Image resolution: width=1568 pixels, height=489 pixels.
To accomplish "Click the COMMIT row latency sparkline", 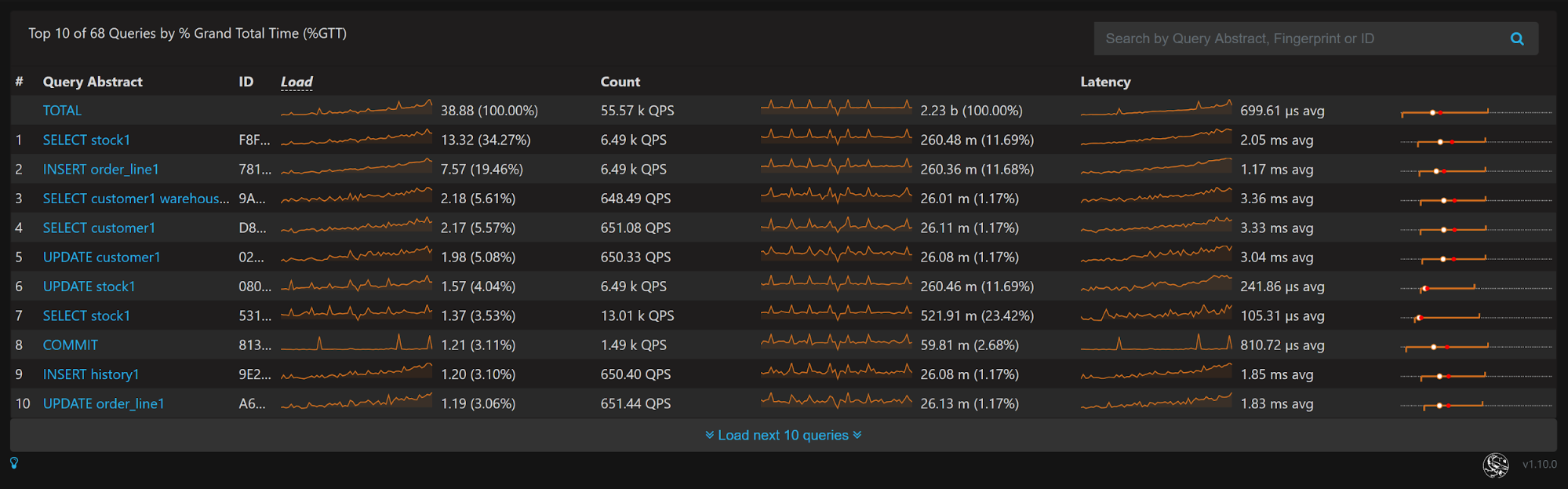I will [x=1156, y=344].
